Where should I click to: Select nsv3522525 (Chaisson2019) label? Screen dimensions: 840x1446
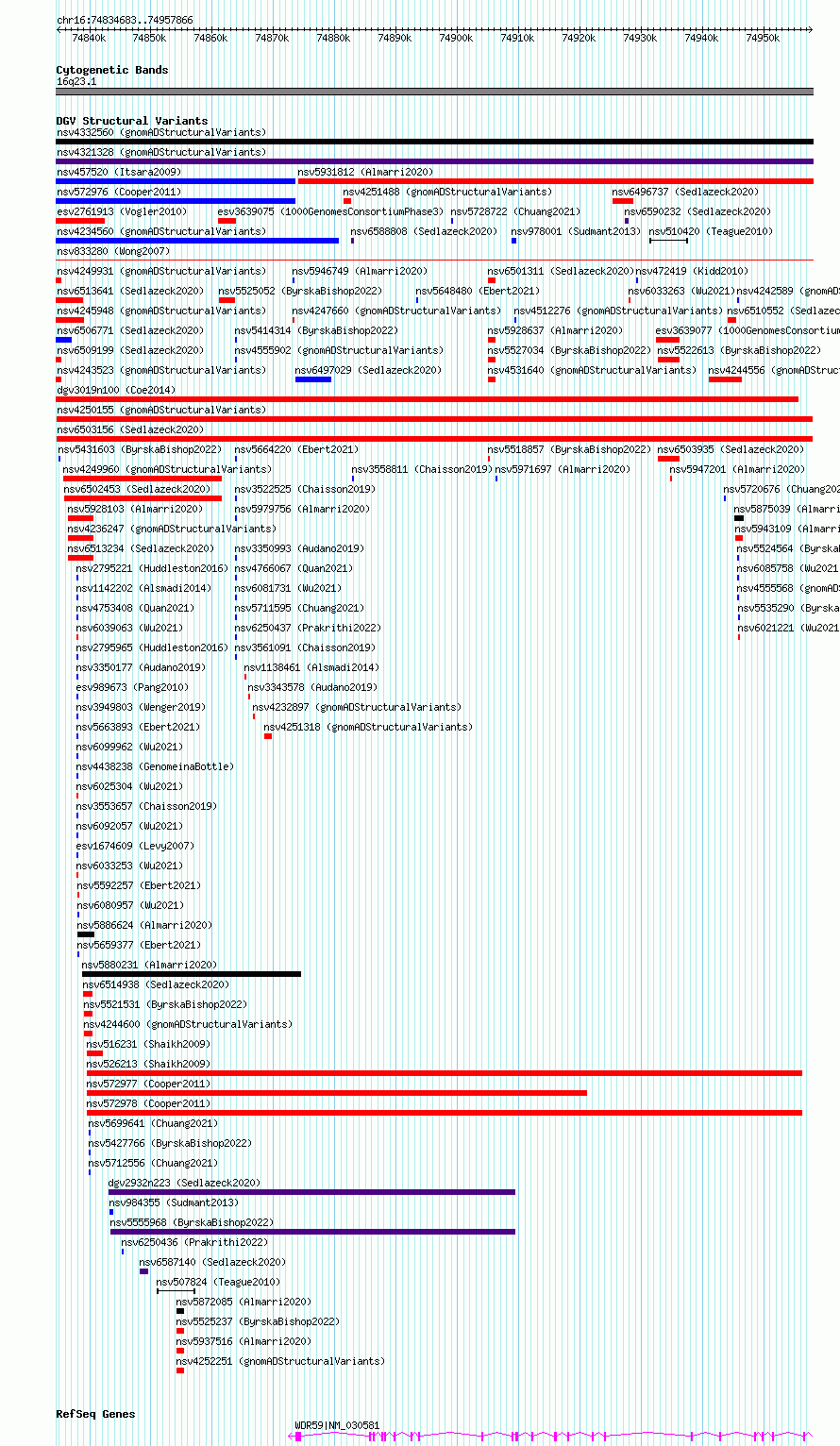click(x=305, y=489)
